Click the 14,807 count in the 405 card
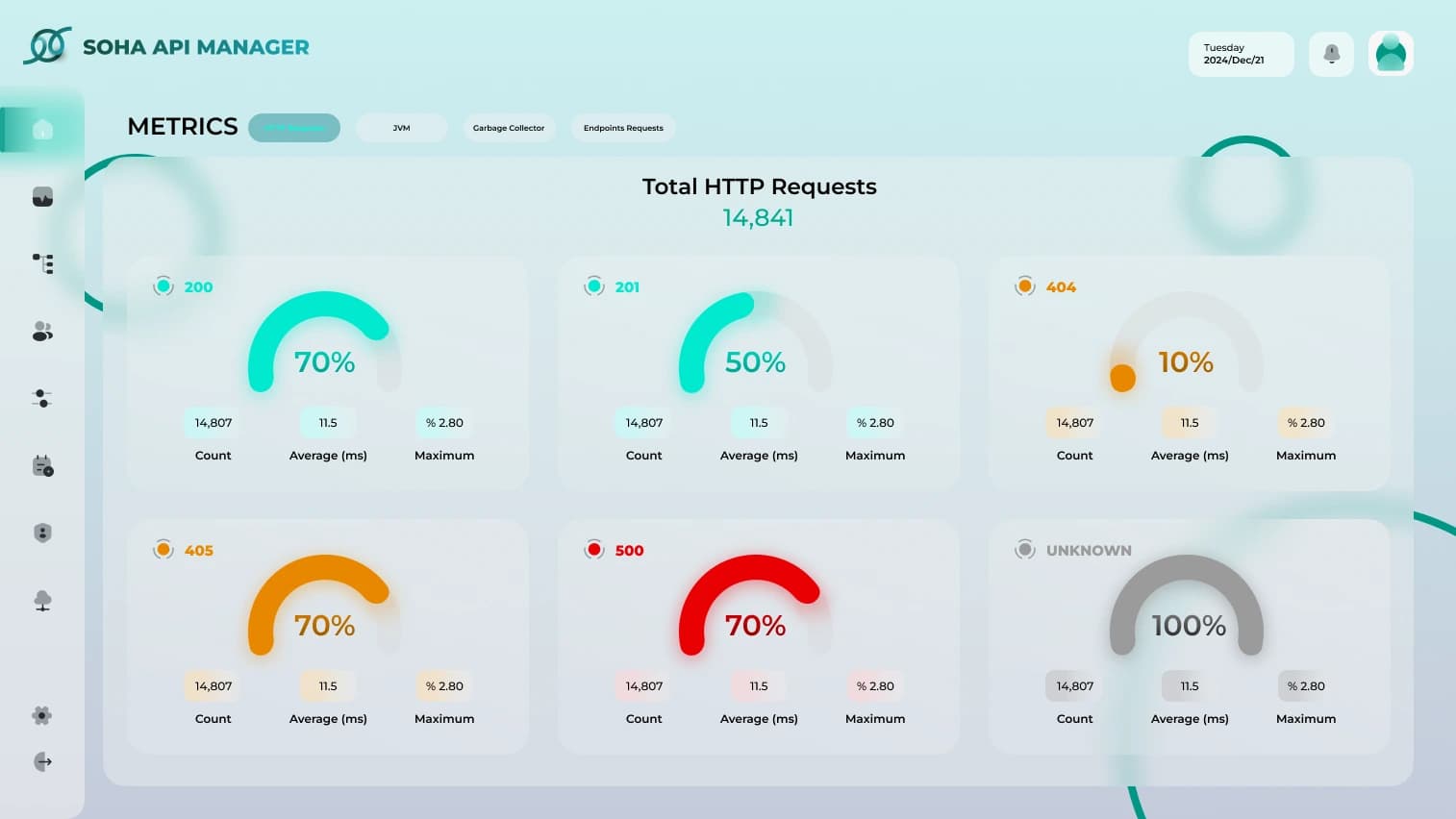Screen dimensions: 1456x819 pos(213,686)
